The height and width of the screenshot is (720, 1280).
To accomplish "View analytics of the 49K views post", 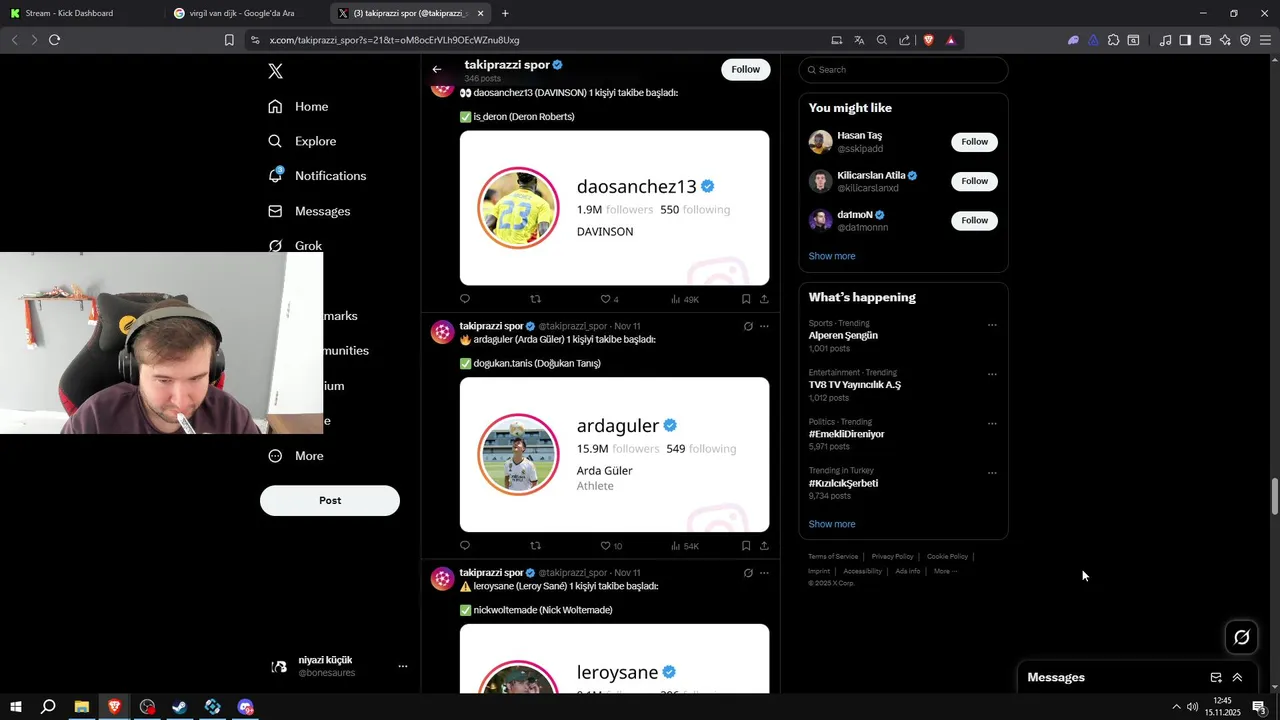I will [685, 299].
